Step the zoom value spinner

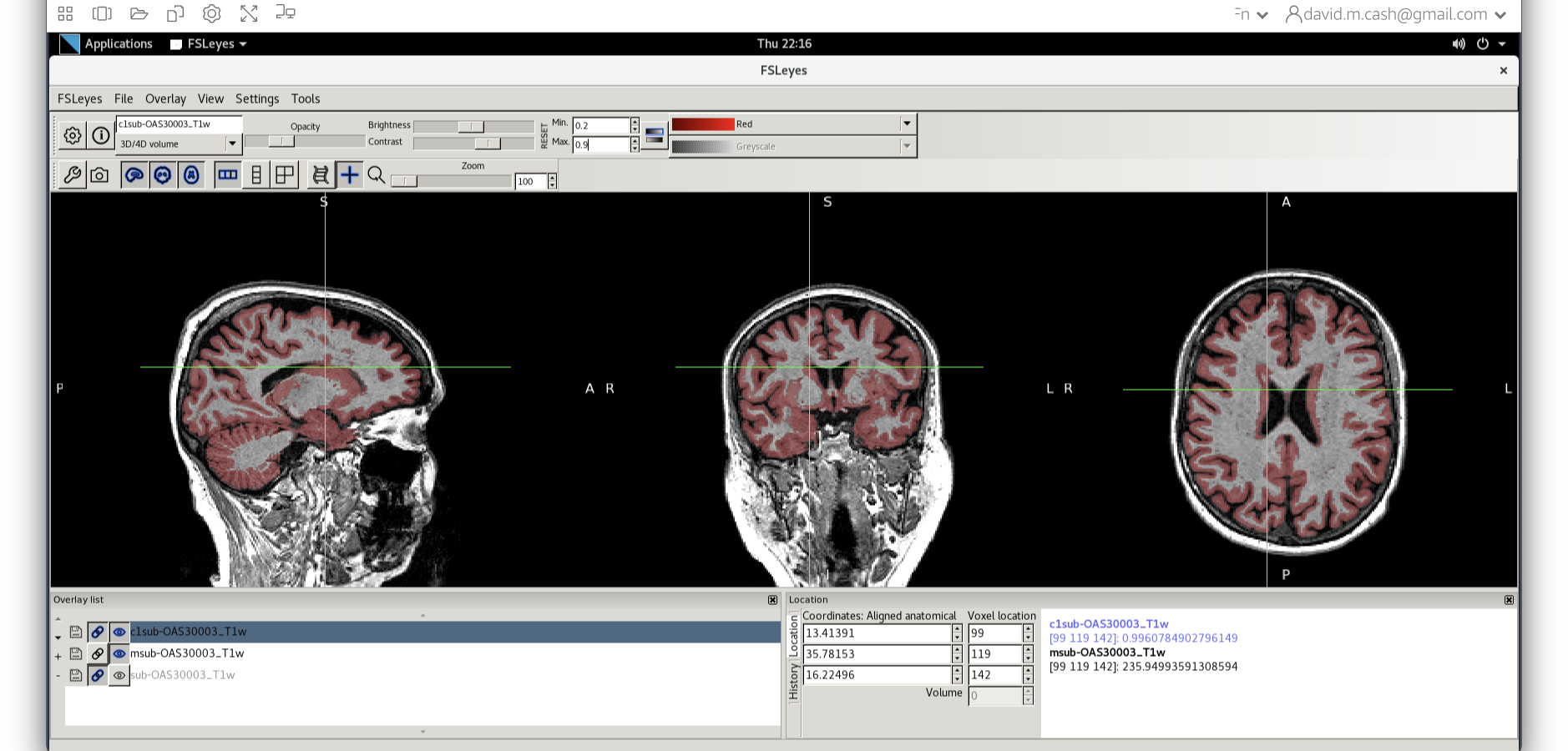pyautogui.click(x=552, y=181)
